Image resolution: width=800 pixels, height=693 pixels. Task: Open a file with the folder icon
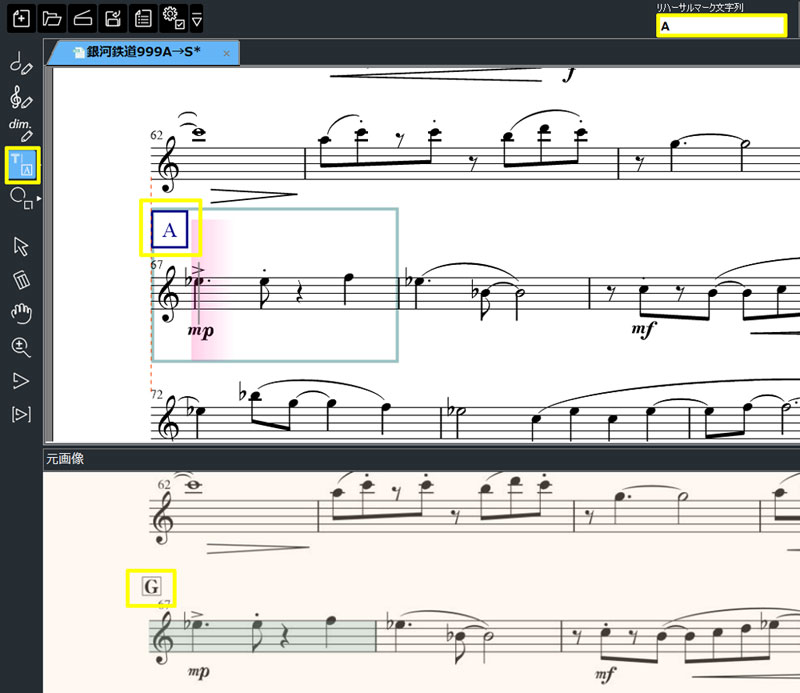click(x=52, y=19)
